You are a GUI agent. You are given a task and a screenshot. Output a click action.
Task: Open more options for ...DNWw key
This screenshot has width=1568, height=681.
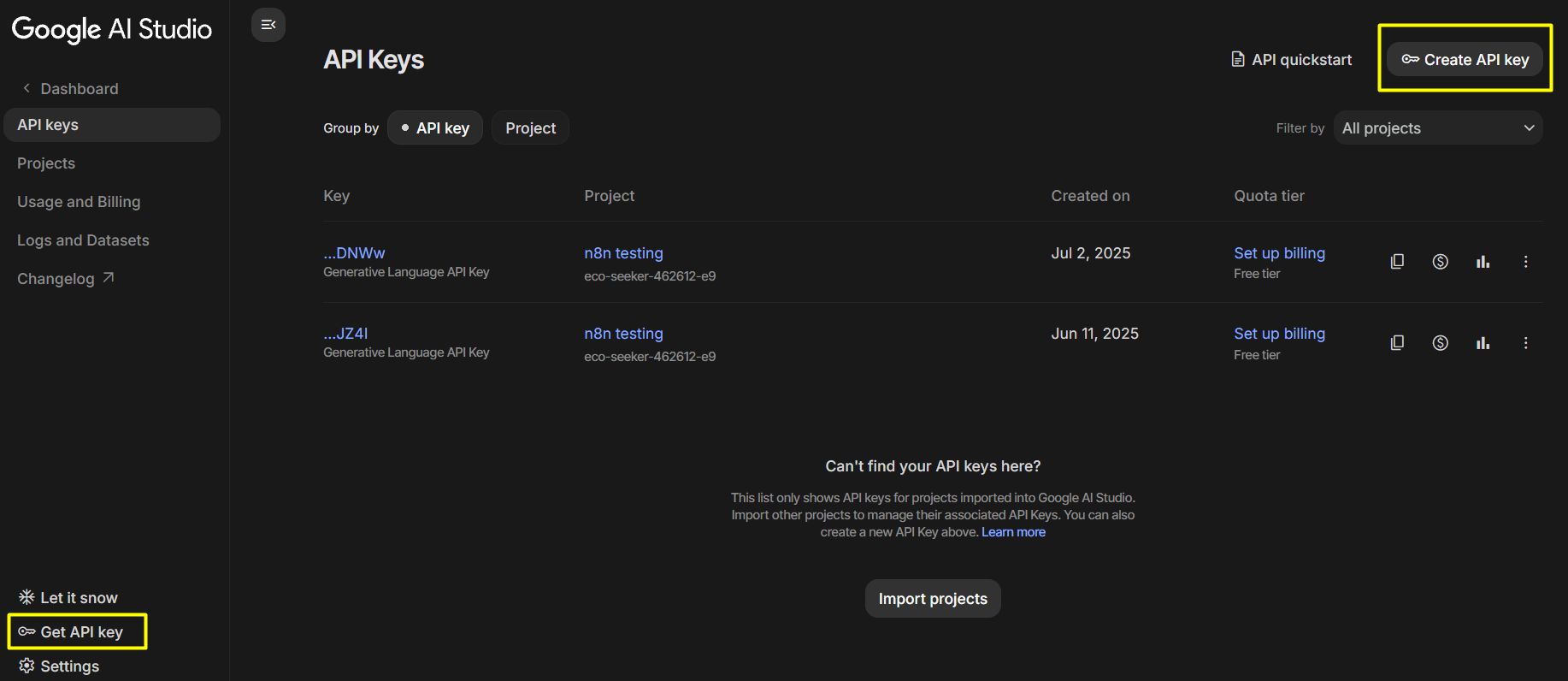pyautogui.click(x=1526, y=262)
